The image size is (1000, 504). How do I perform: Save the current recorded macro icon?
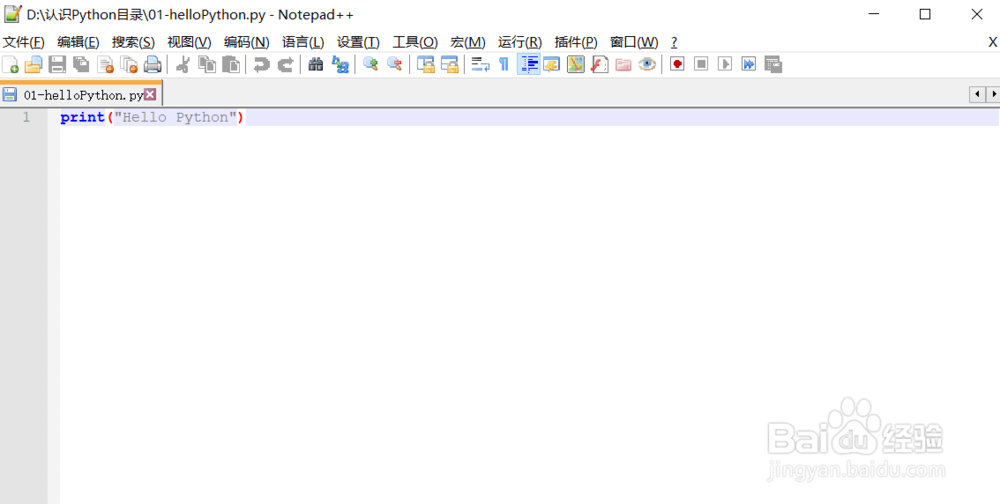773,64
